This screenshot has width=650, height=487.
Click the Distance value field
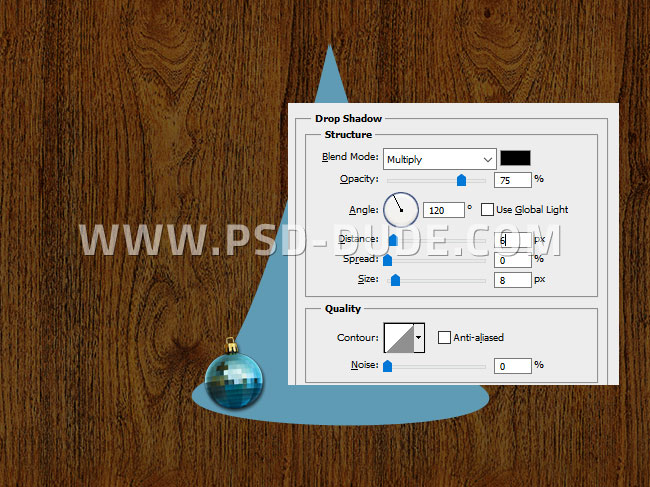click(x=512, y=240)
